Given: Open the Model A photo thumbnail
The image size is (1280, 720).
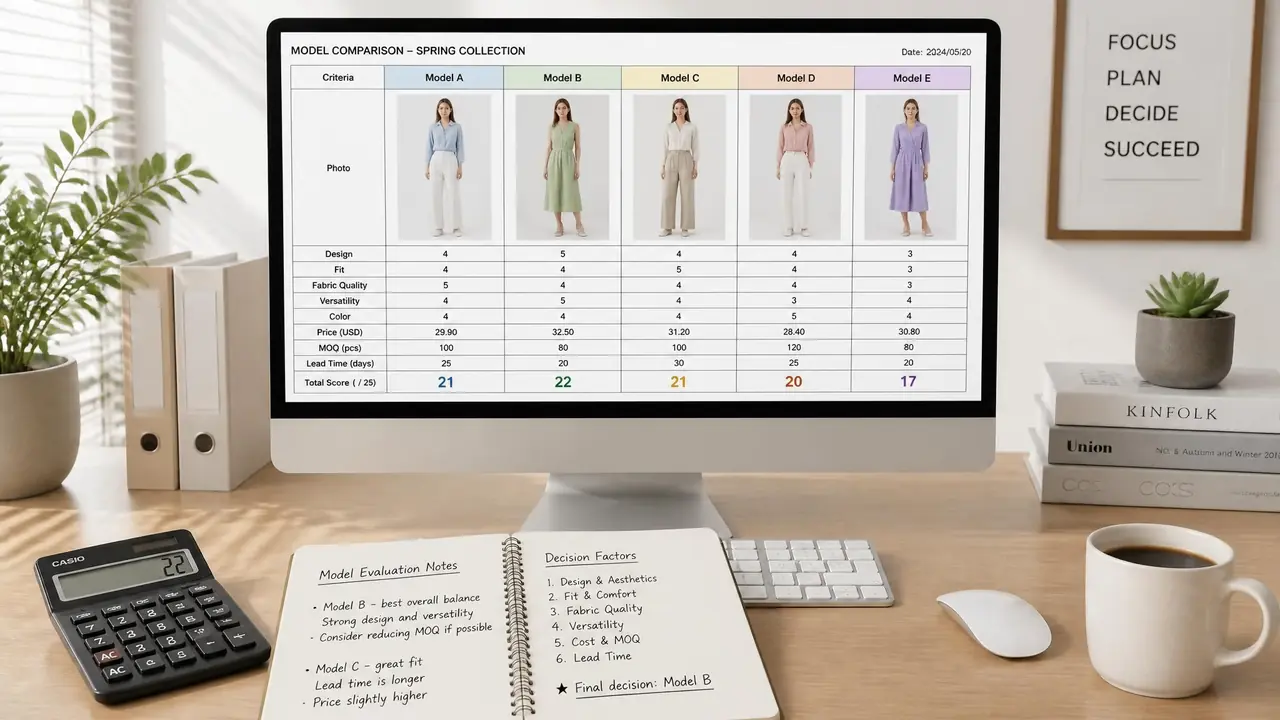Looking at the screenshot, I should pyautogui.click(x=445, y=167).
